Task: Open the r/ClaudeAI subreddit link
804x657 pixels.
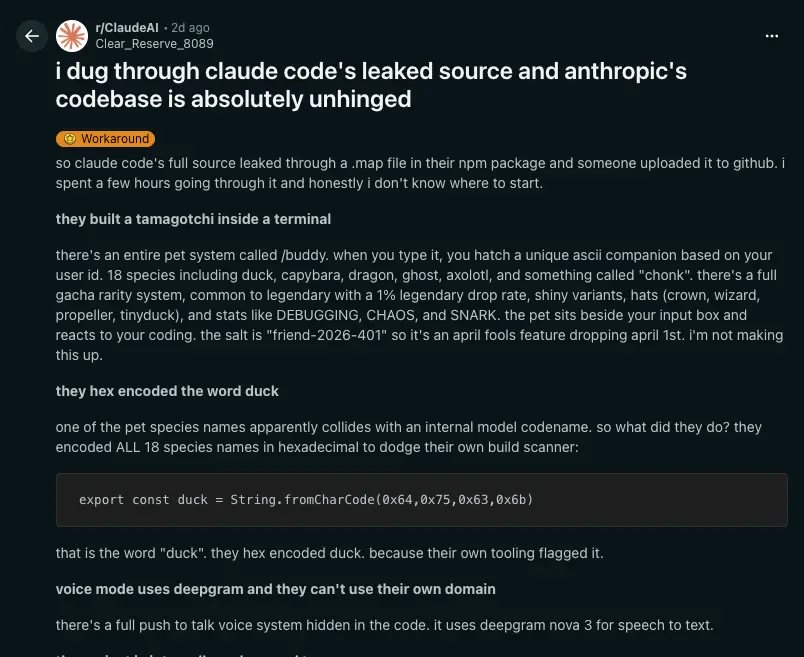Action: tap(127, 27)
